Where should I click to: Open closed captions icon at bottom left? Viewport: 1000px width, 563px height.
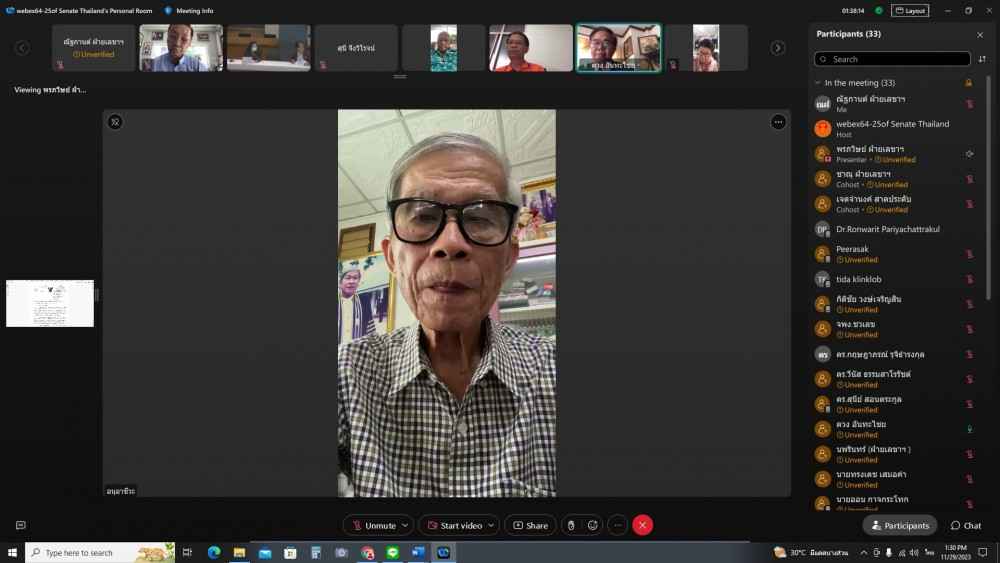coord(20,525)
